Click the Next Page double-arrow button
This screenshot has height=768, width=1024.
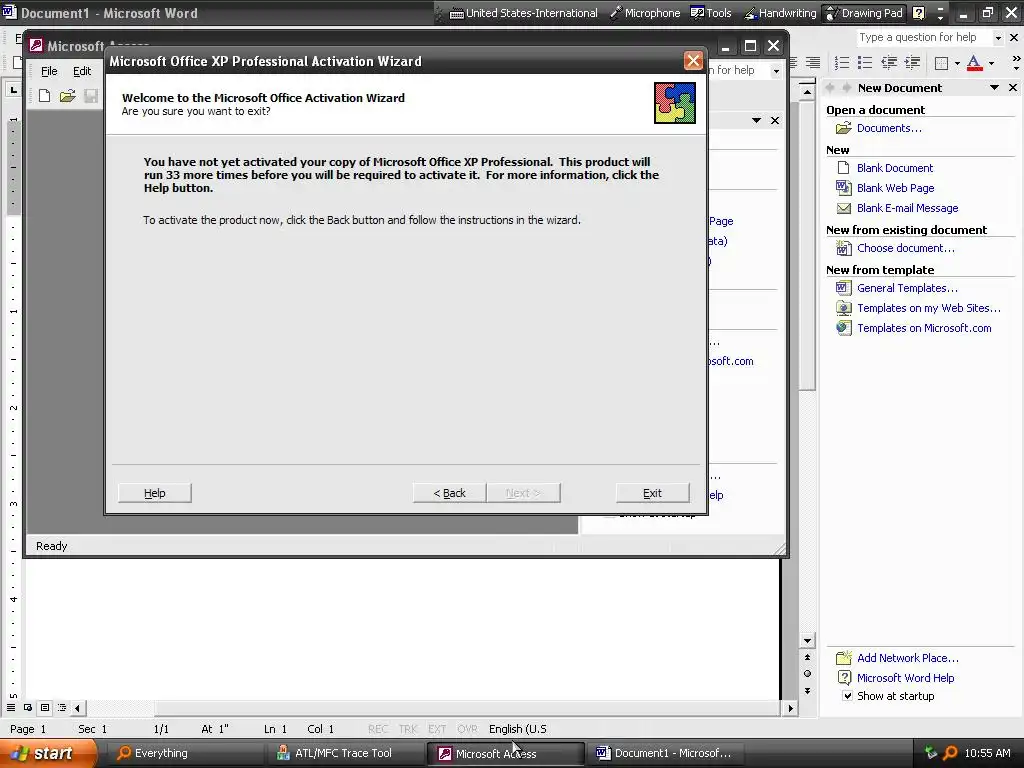pyautogui.click(x=807, y=691)
